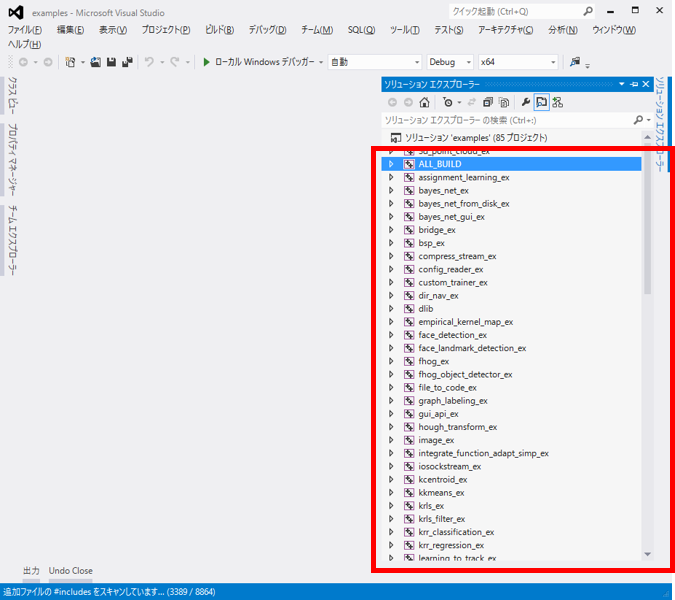Click the Navigate Backward toolbar icon

tap(23, 62)
